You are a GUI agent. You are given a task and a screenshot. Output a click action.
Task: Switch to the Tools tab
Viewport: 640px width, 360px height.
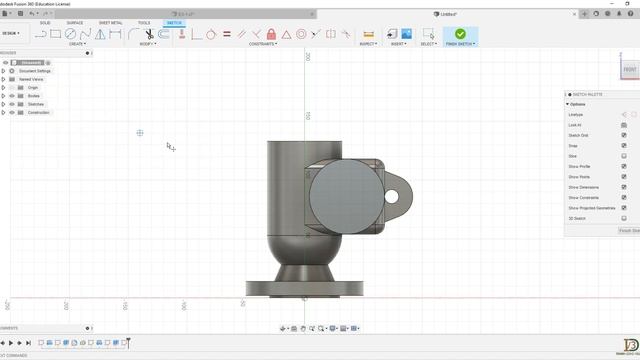(144, 23)
